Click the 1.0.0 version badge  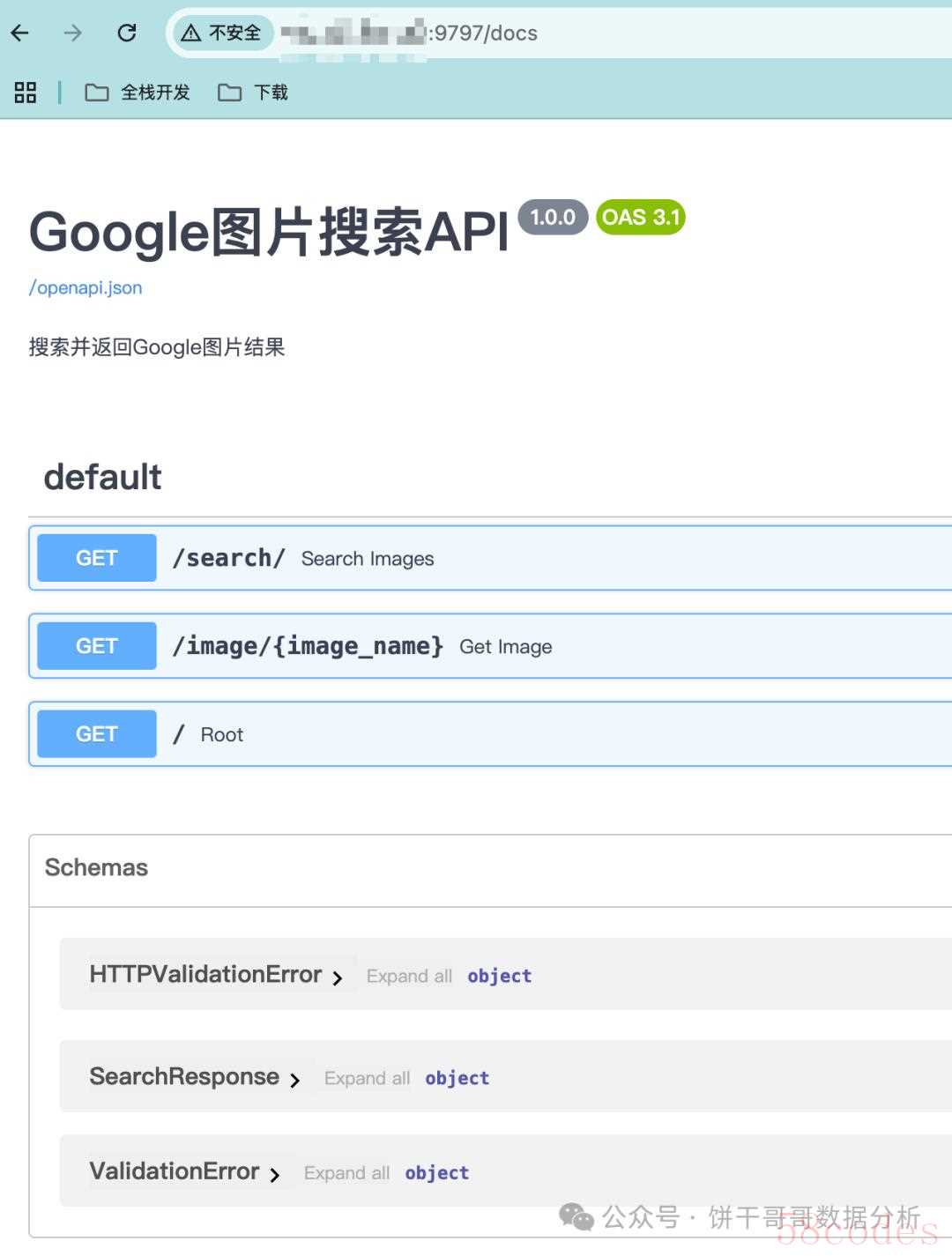coord(553,217)
